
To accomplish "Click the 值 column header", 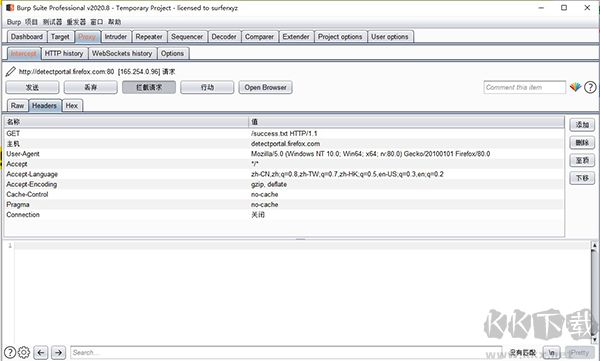I will [x=406, y=122].
